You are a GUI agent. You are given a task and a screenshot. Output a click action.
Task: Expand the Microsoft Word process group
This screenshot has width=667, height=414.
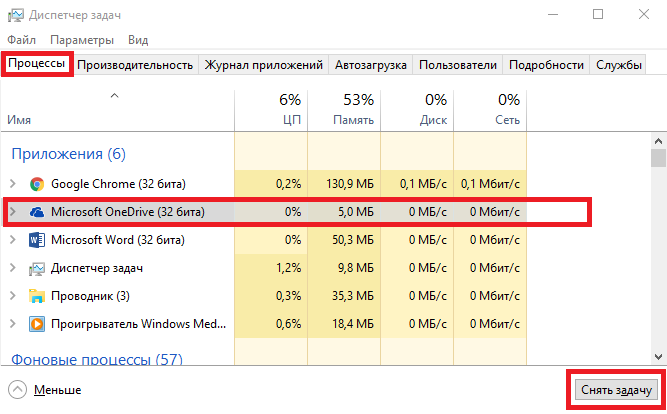13,240
